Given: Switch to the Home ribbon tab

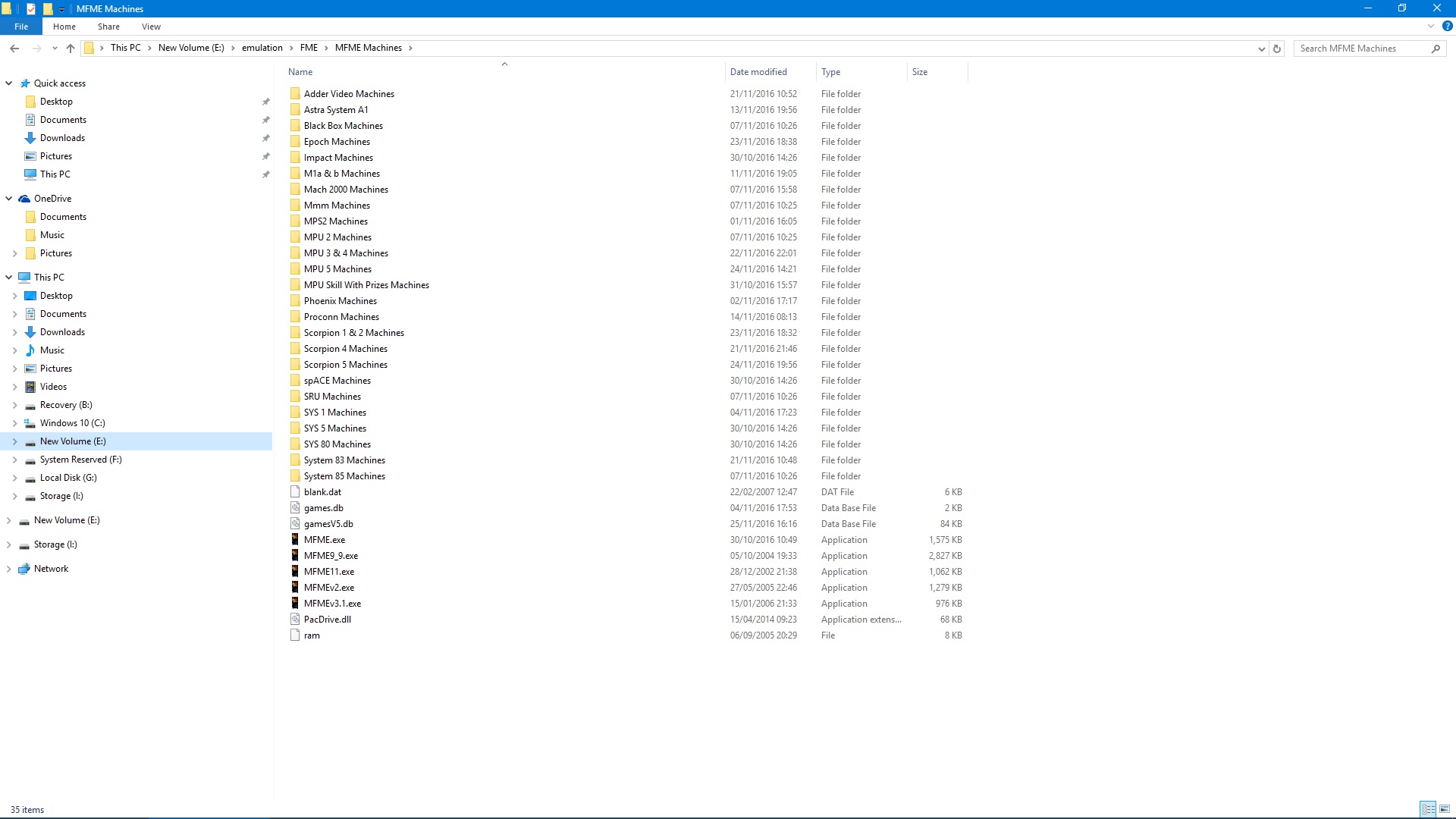Looking at the screenshot, I should [x=64, y=27].
